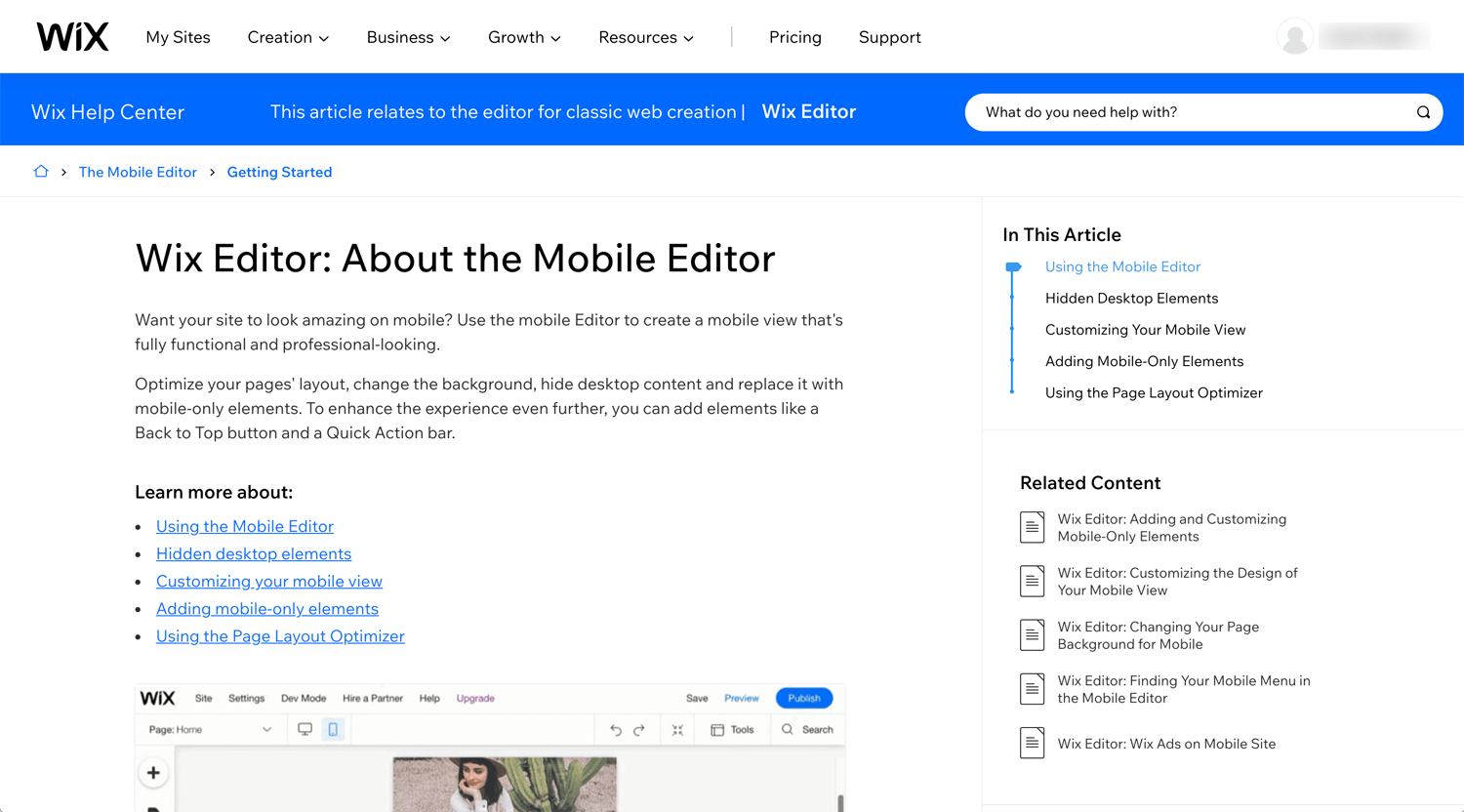
Task: Open document icon for Changing Your Page Background
Action: [x=1032, y=634]
